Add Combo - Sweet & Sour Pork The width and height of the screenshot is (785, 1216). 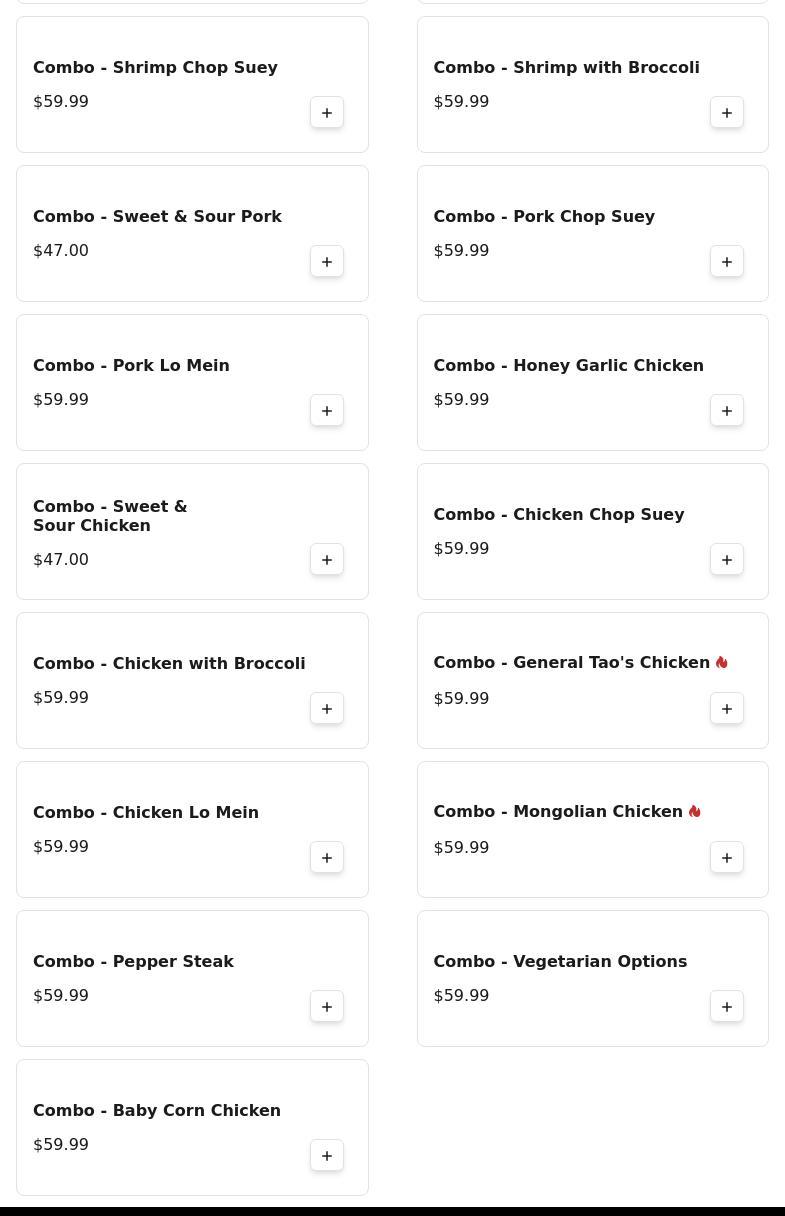[327, 262]
